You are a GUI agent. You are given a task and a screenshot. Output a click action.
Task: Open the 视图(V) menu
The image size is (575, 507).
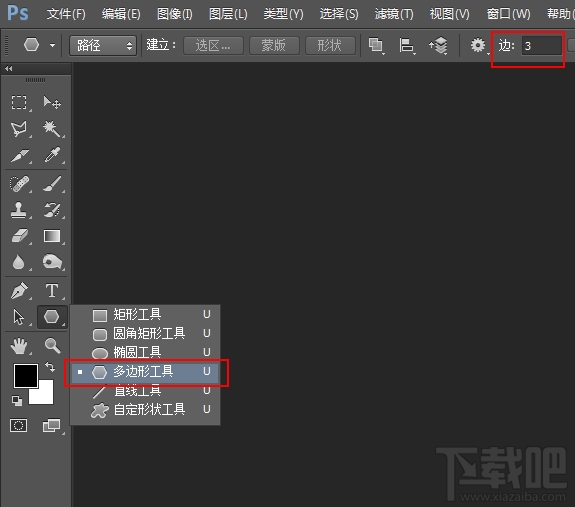coord(450,14)
